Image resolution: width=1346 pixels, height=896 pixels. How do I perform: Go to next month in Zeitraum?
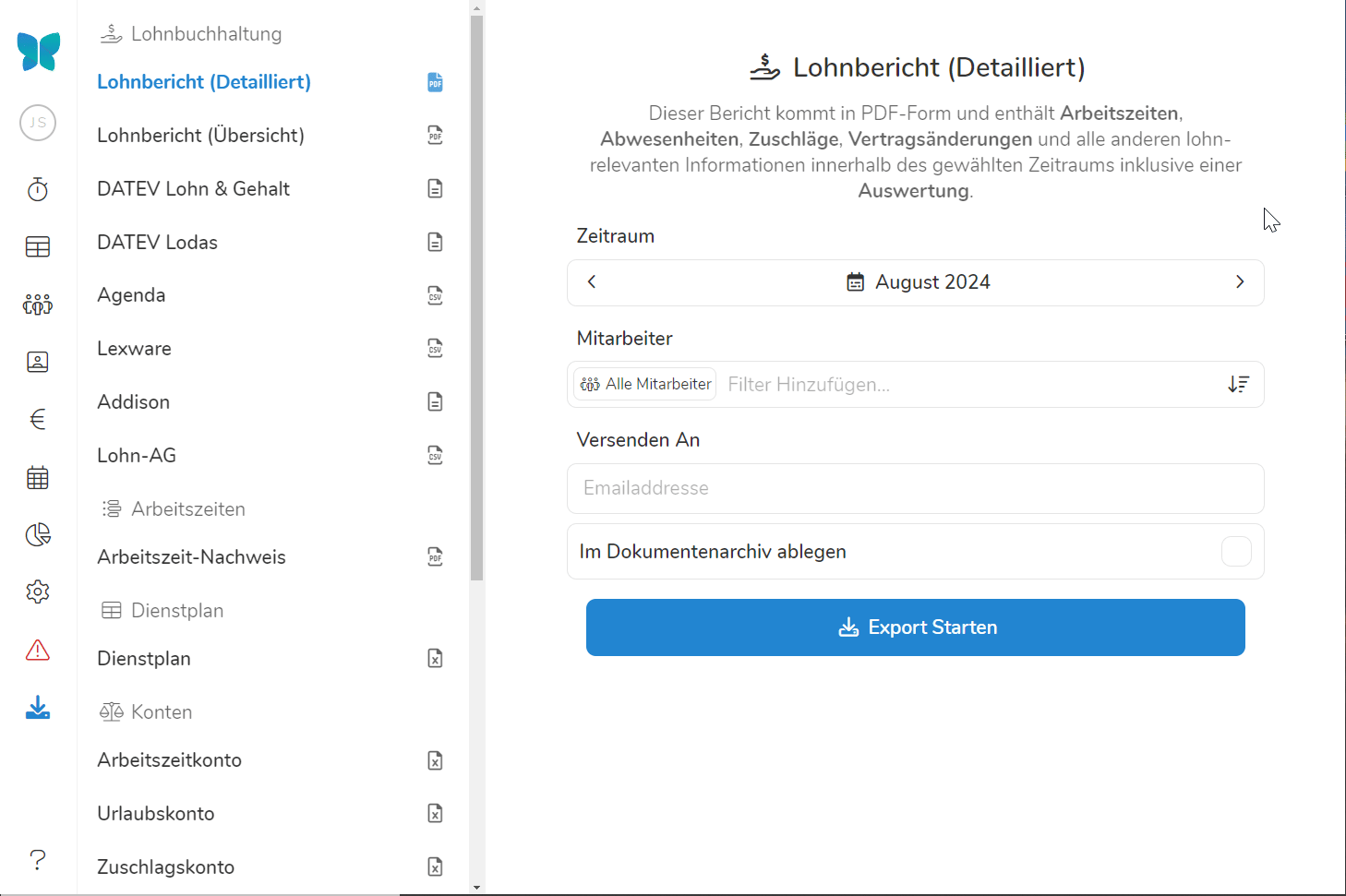point(1240,282)
